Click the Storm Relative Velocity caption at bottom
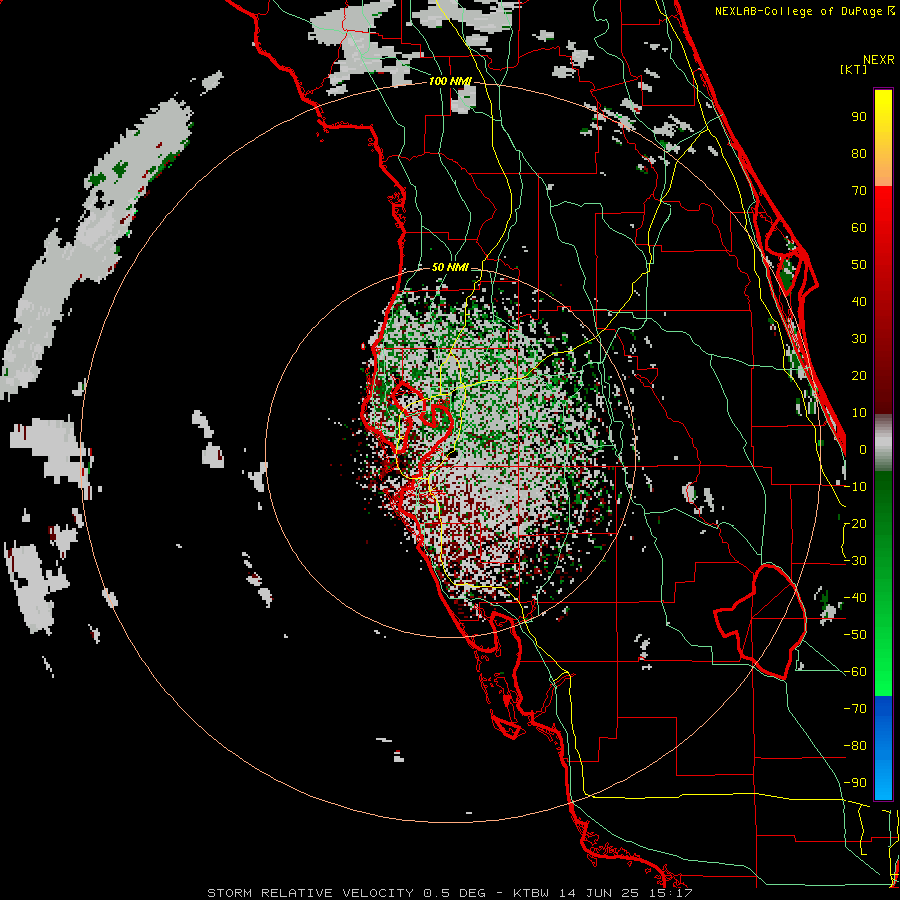This screenshot has width=900, height=900. tap(449, 893)
